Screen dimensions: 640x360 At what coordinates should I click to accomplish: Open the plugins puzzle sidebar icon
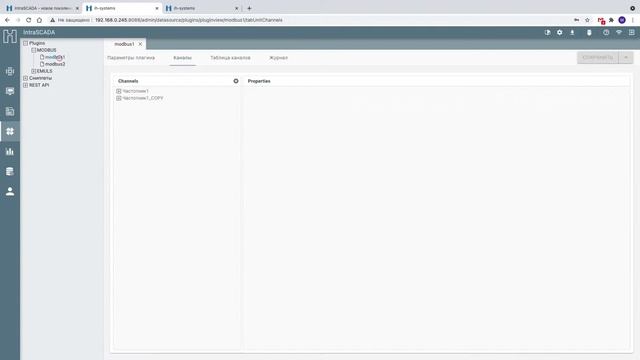[x=10, y=131]
